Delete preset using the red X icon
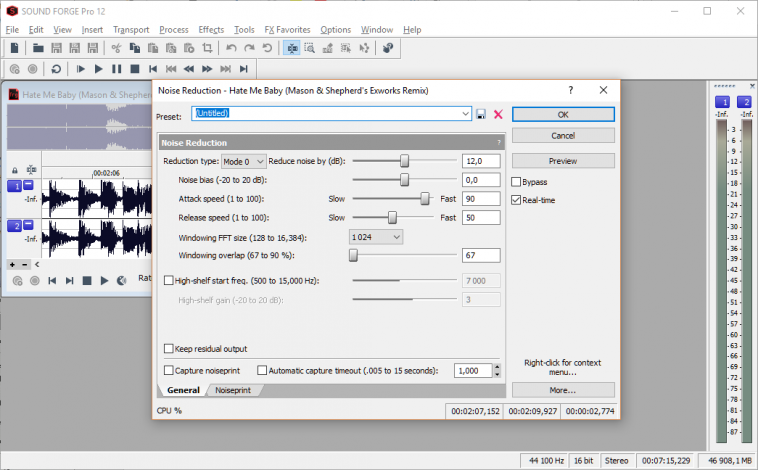Screen dimensions: 758x470 [x=498, y=115]
